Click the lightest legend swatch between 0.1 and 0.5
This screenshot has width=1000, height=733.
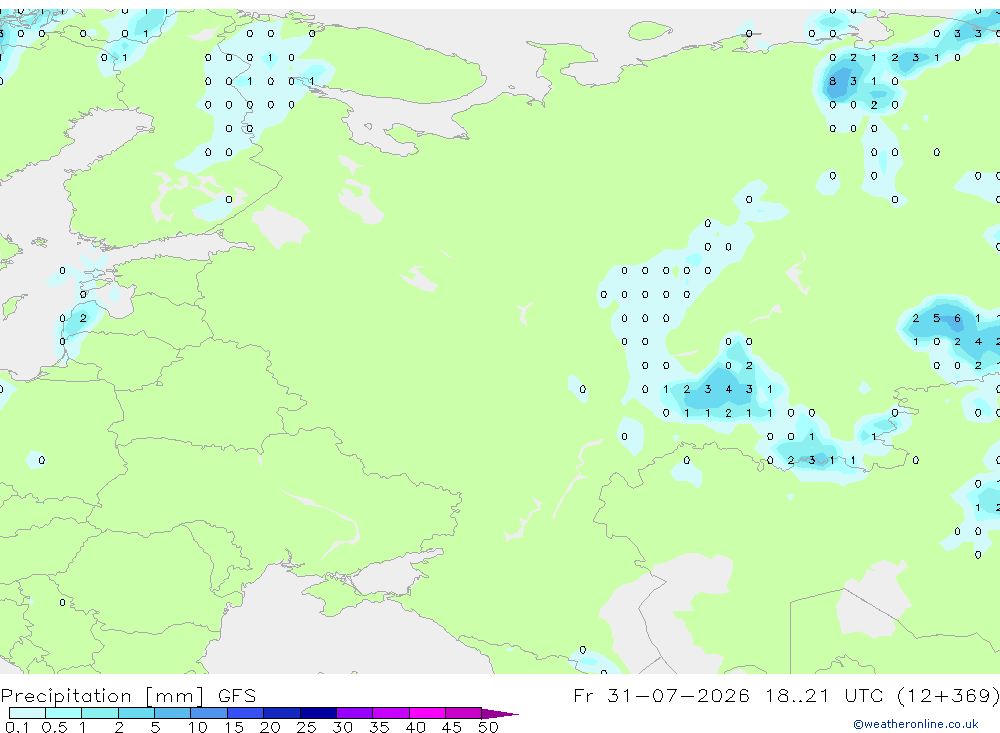coord(27,713)
